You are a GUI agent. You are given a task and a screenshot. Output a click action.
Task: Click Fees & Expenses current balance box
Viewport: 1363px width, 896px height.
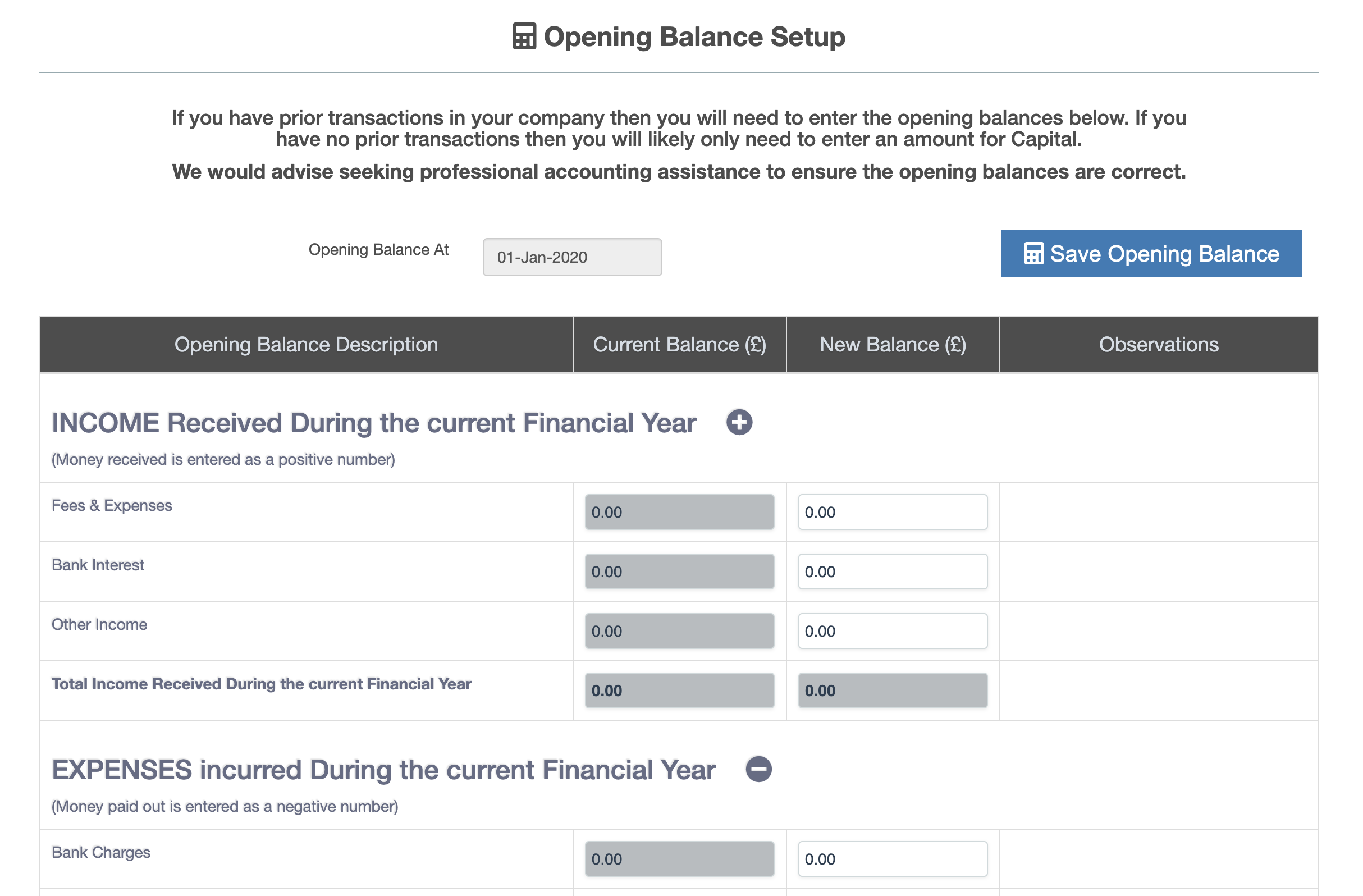[679, 512]
